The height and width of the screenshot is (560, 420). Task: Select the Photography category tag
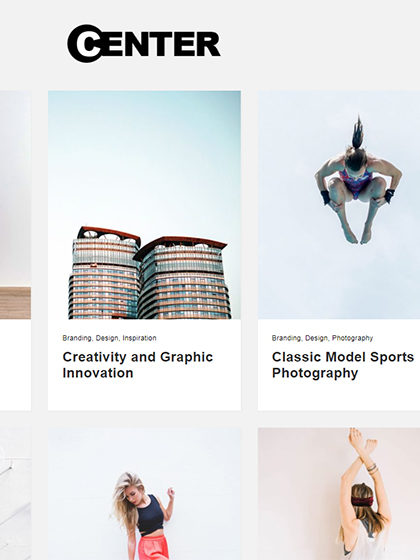tap(352, 338)
